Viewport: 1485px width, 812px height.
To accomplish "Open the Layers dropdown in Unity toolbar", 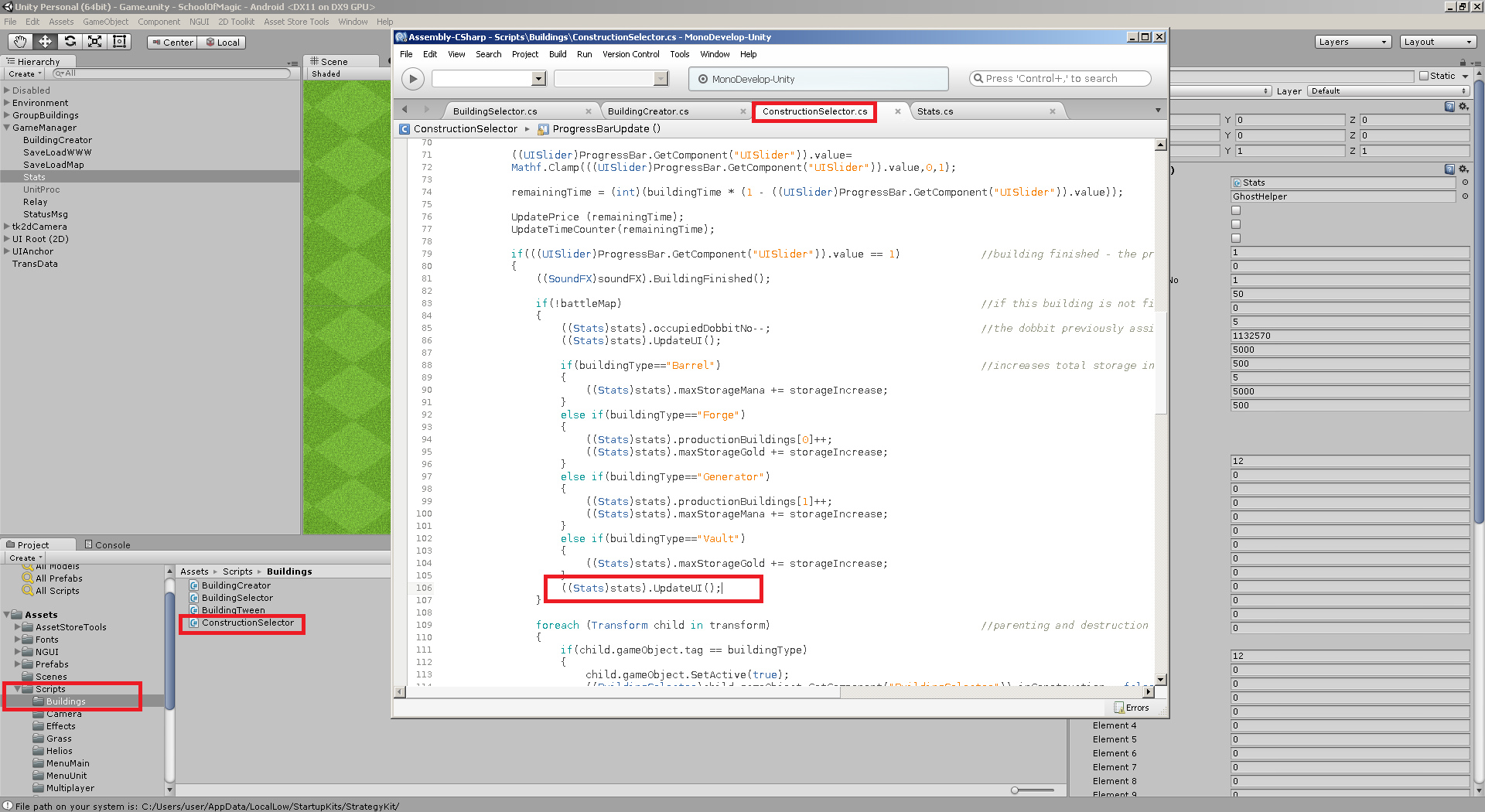I will (x=1353, y=42).
